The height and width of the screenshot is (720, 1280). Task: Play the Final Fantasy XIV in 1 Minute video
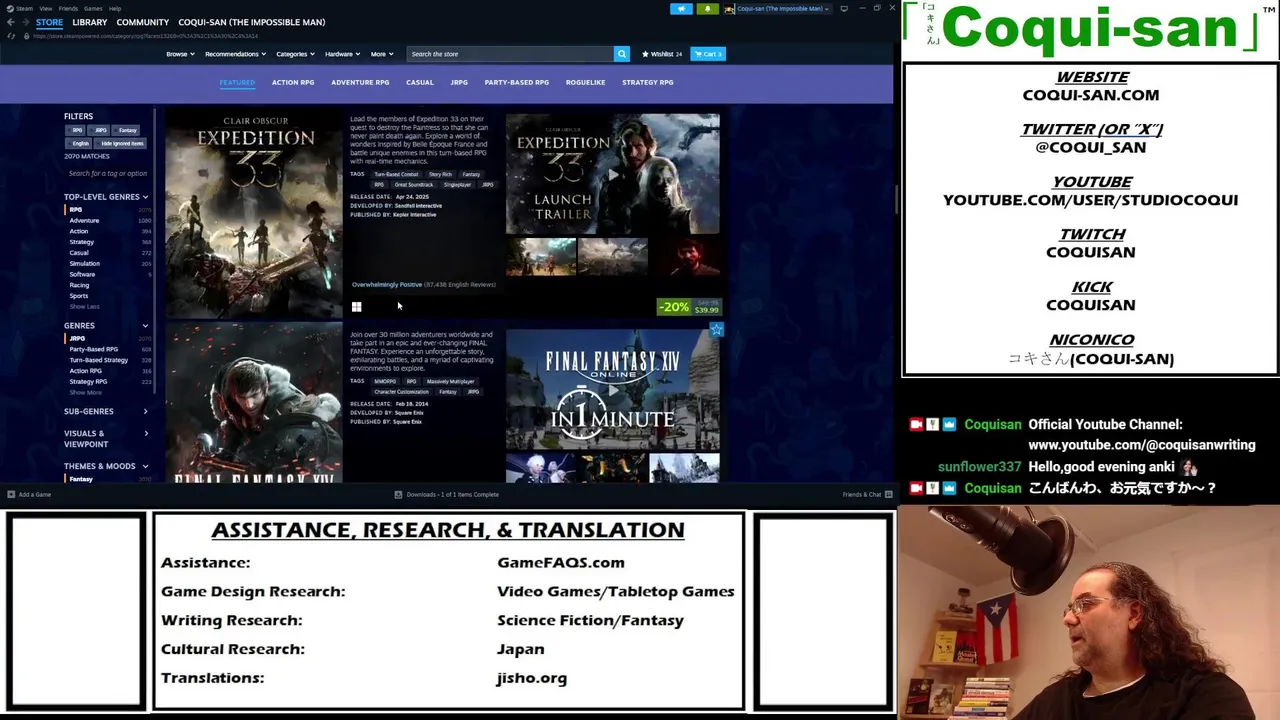612,390
